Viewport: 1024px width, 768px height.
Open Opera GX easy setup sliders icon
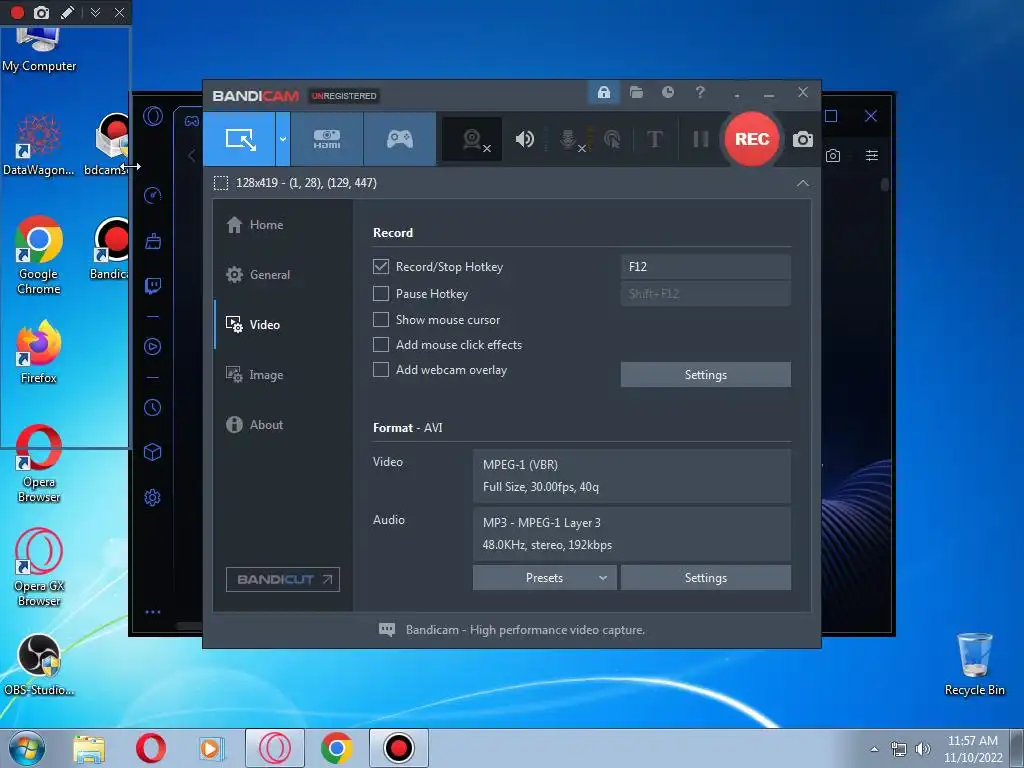(x=872, y=155)
